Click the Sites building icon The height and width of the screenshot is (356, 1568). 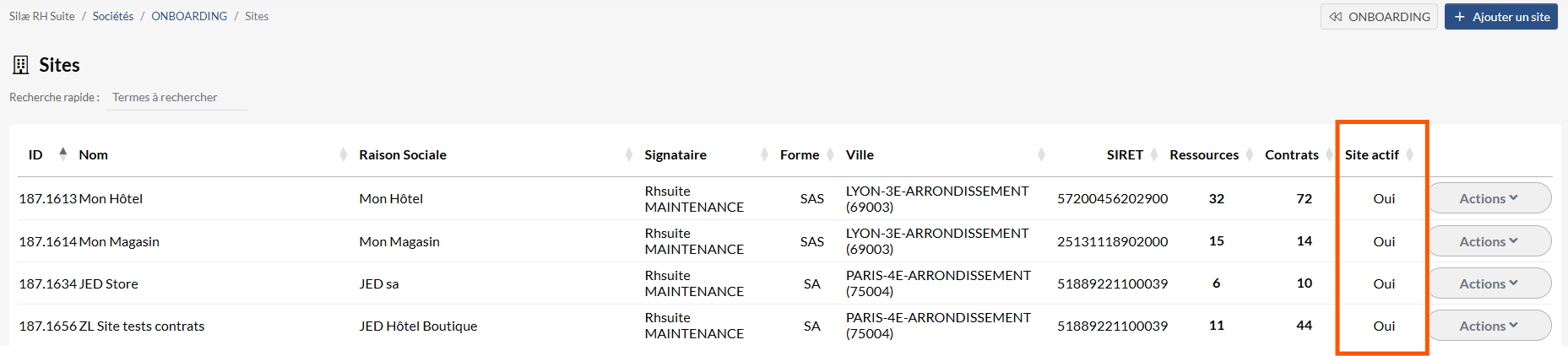(x=20, y=65)
